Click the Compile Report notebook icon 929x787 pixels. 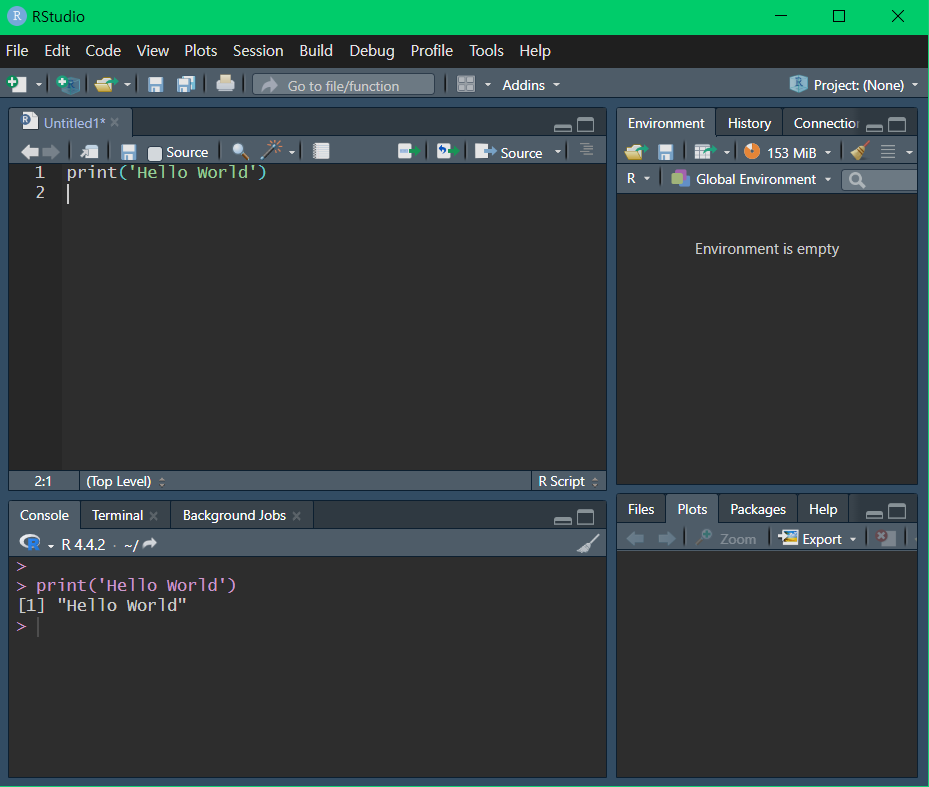[x=321, y=151]
